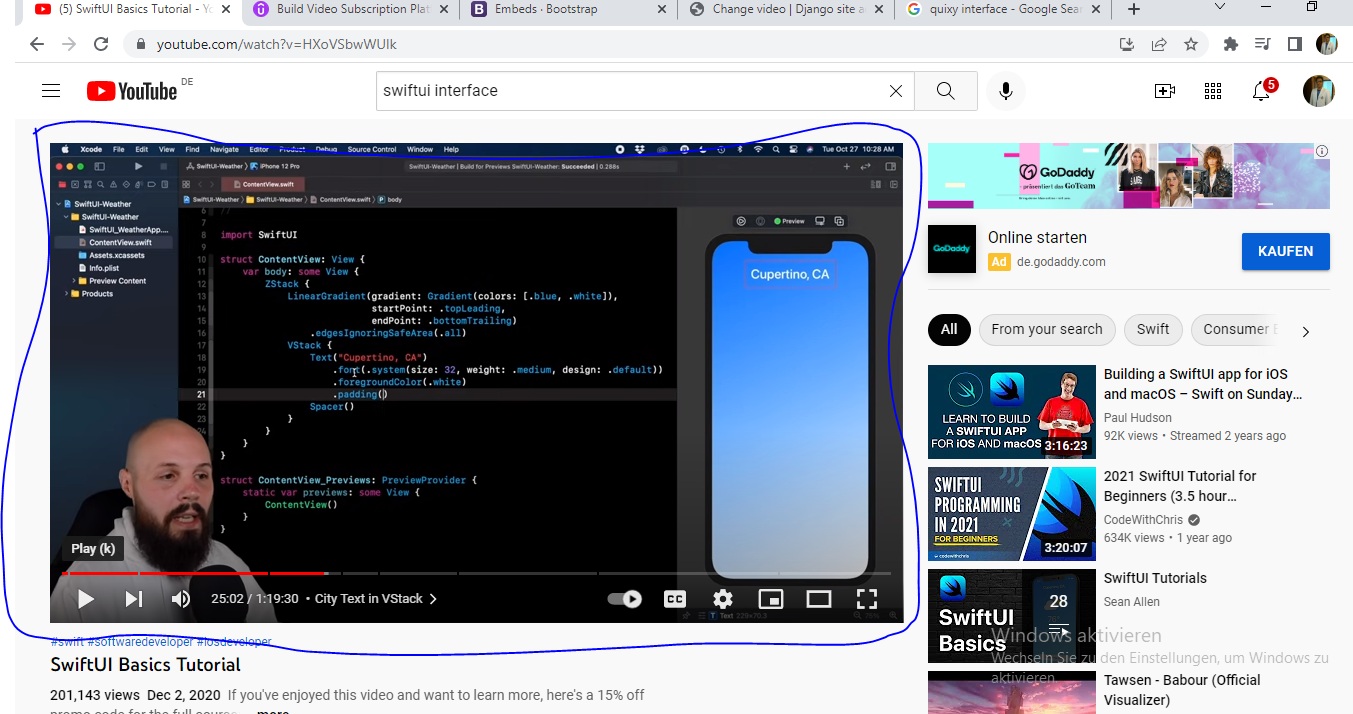Toggle closed captions CC button
1353x714 pixels.
pyautogui.click(x=675, y=599)
